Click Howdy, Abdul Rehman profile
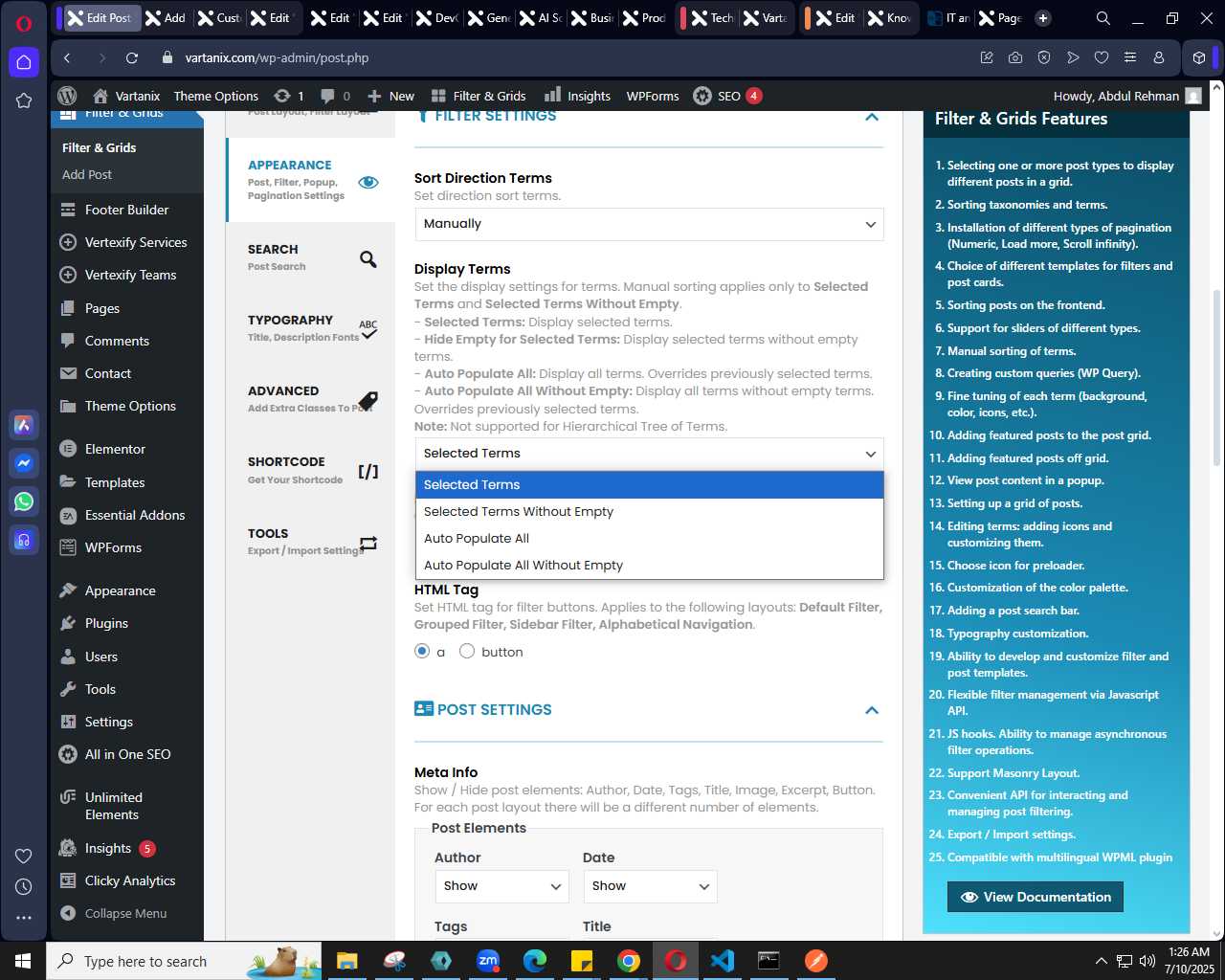 pos(1127,96)
